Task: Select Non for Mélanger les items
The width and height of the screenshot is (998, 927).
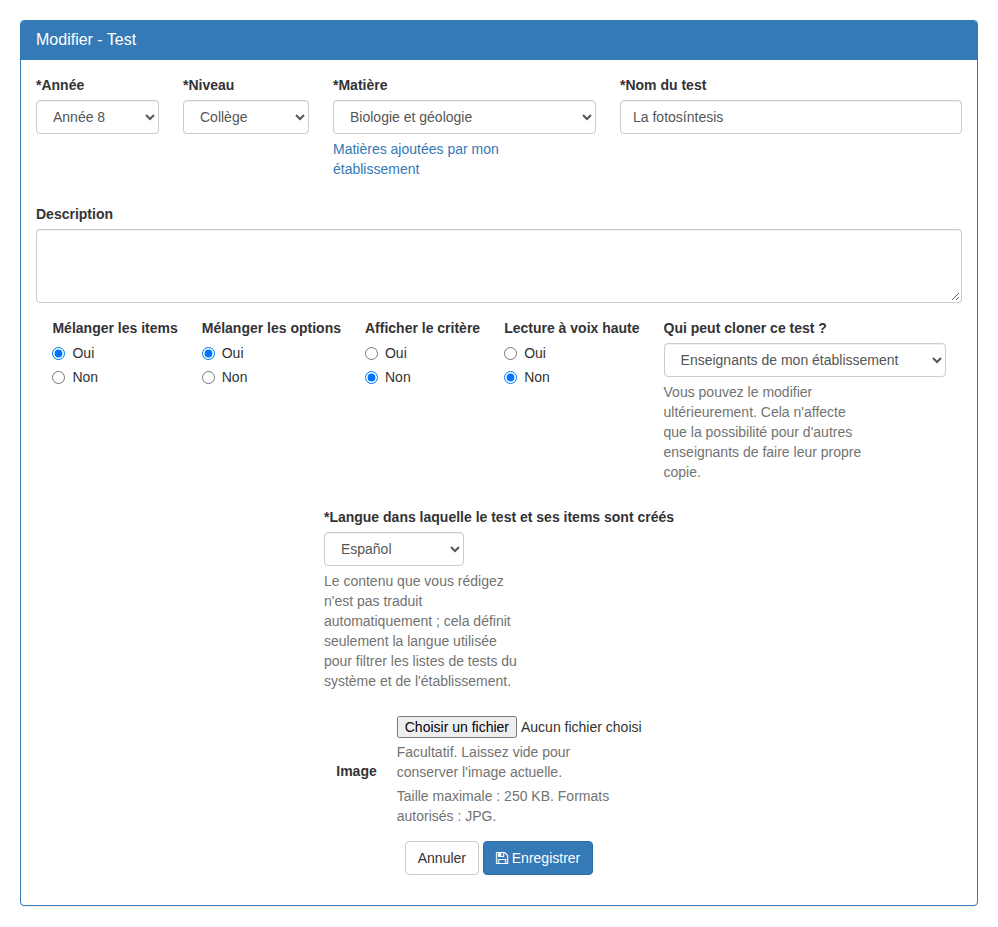Action: coord(59,378)
